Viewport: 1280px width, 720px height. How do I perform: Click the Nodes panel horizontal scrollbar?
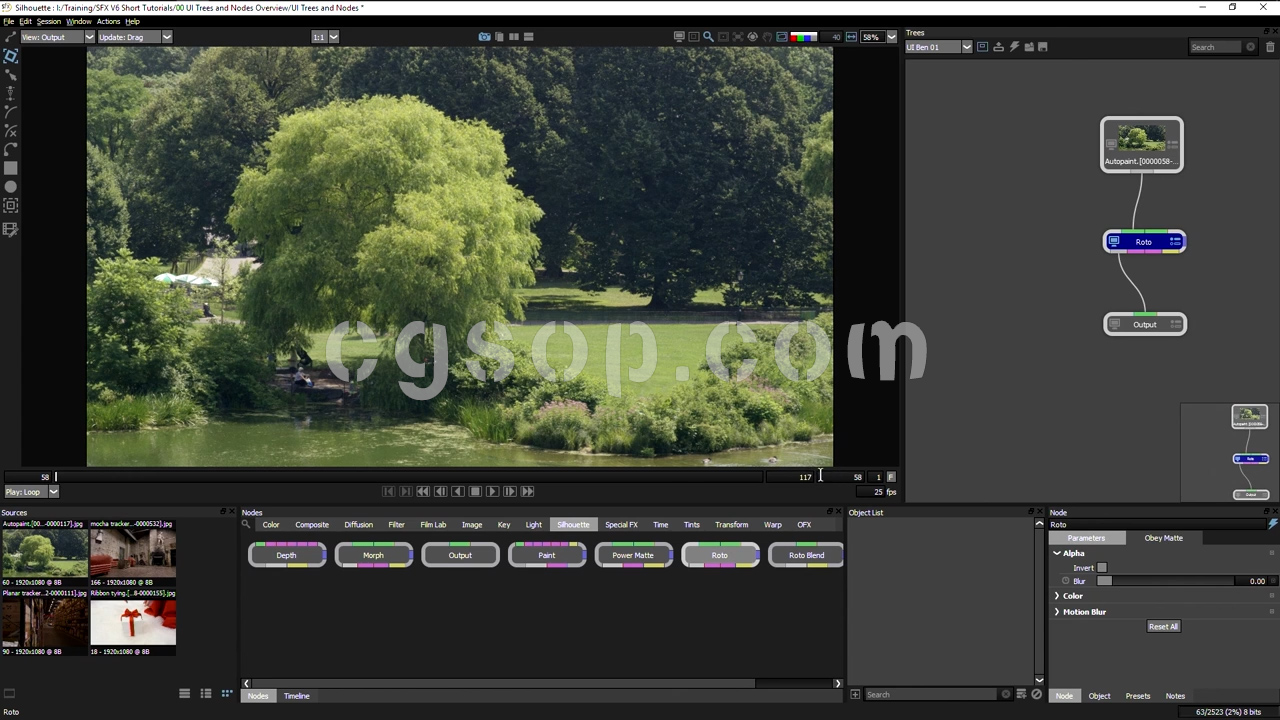[x=503, y=684]
